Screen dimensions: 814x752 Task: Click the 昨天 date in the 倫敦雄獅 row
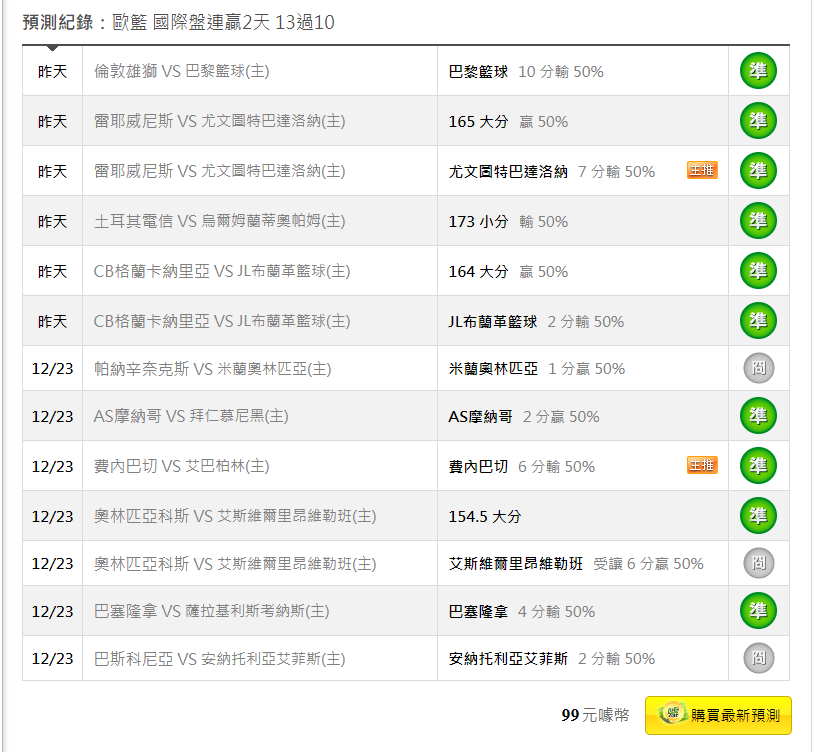[52, 71]
